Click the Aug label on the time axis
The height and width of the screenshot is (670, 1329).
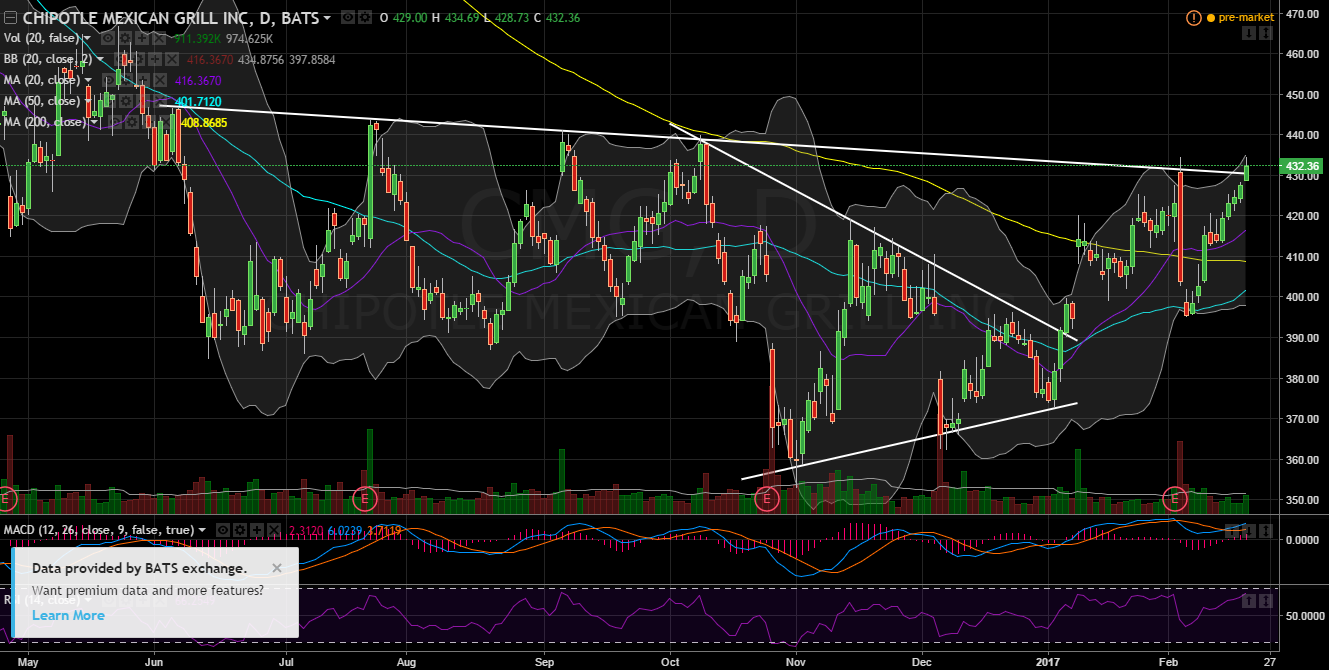click(x=406, y=661)
